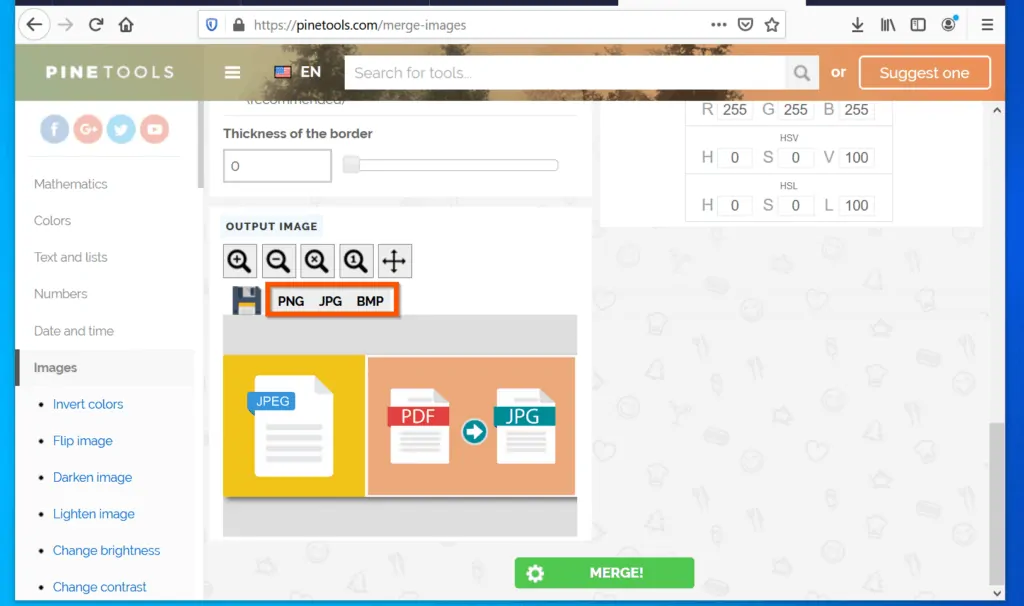Focus the Search for tools field
This screenshot has width=1024, height=606.
click(565, 73)
